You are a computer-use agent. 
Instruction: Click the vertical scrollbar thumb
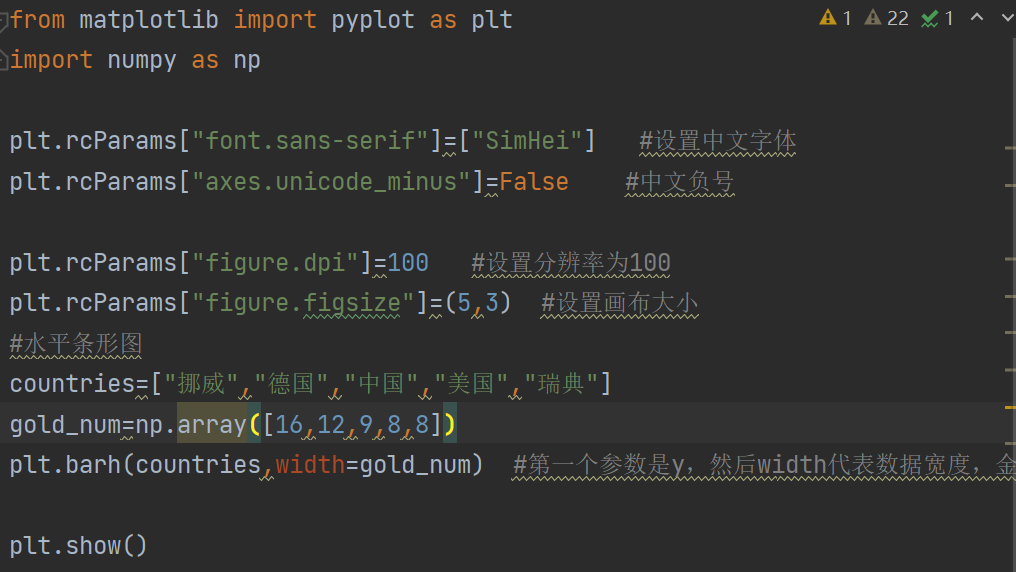point(1011,300)
